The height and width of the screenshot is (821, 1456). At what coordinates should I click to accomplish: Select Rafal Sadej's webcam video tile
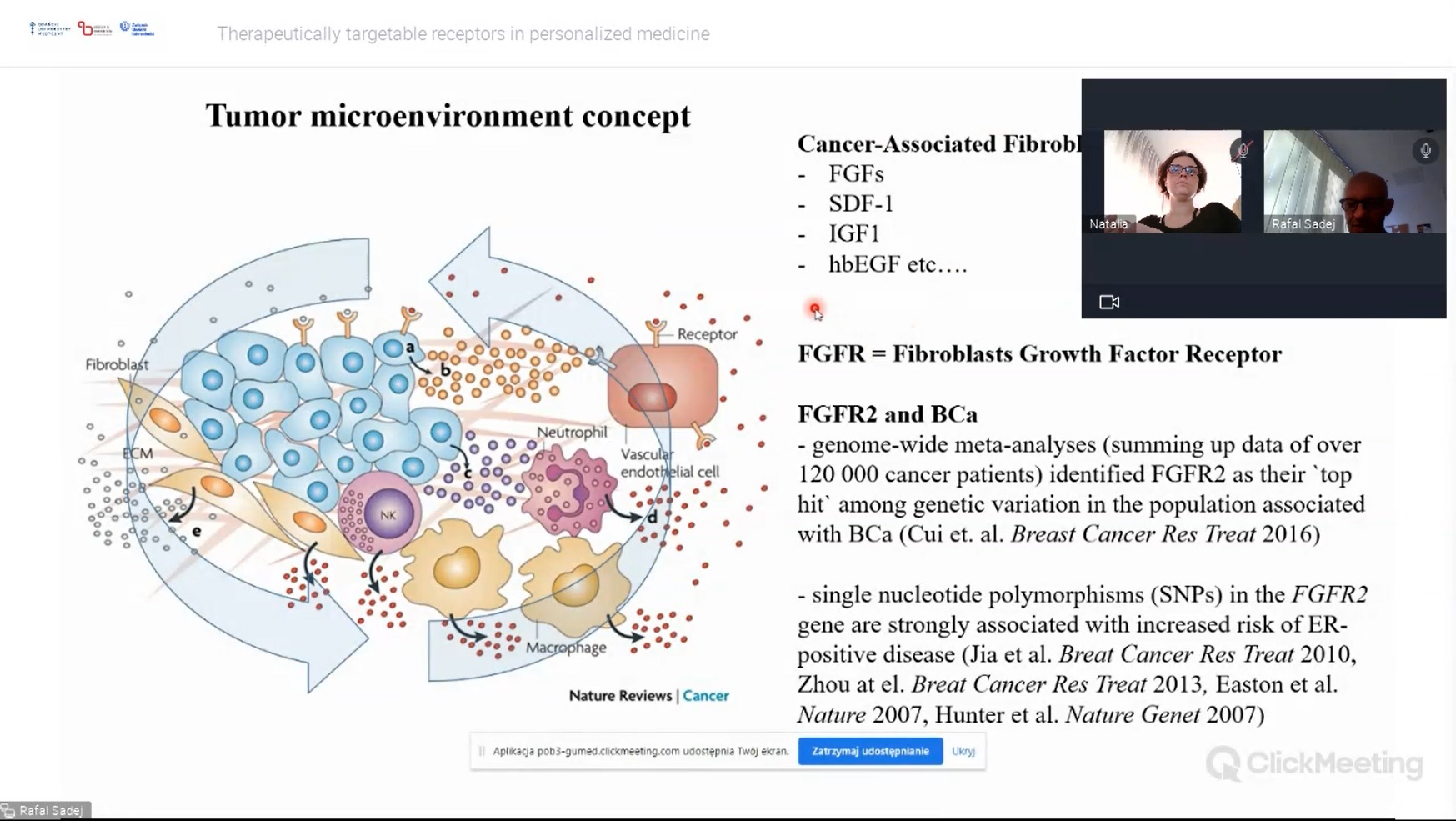coord(1353,181)
